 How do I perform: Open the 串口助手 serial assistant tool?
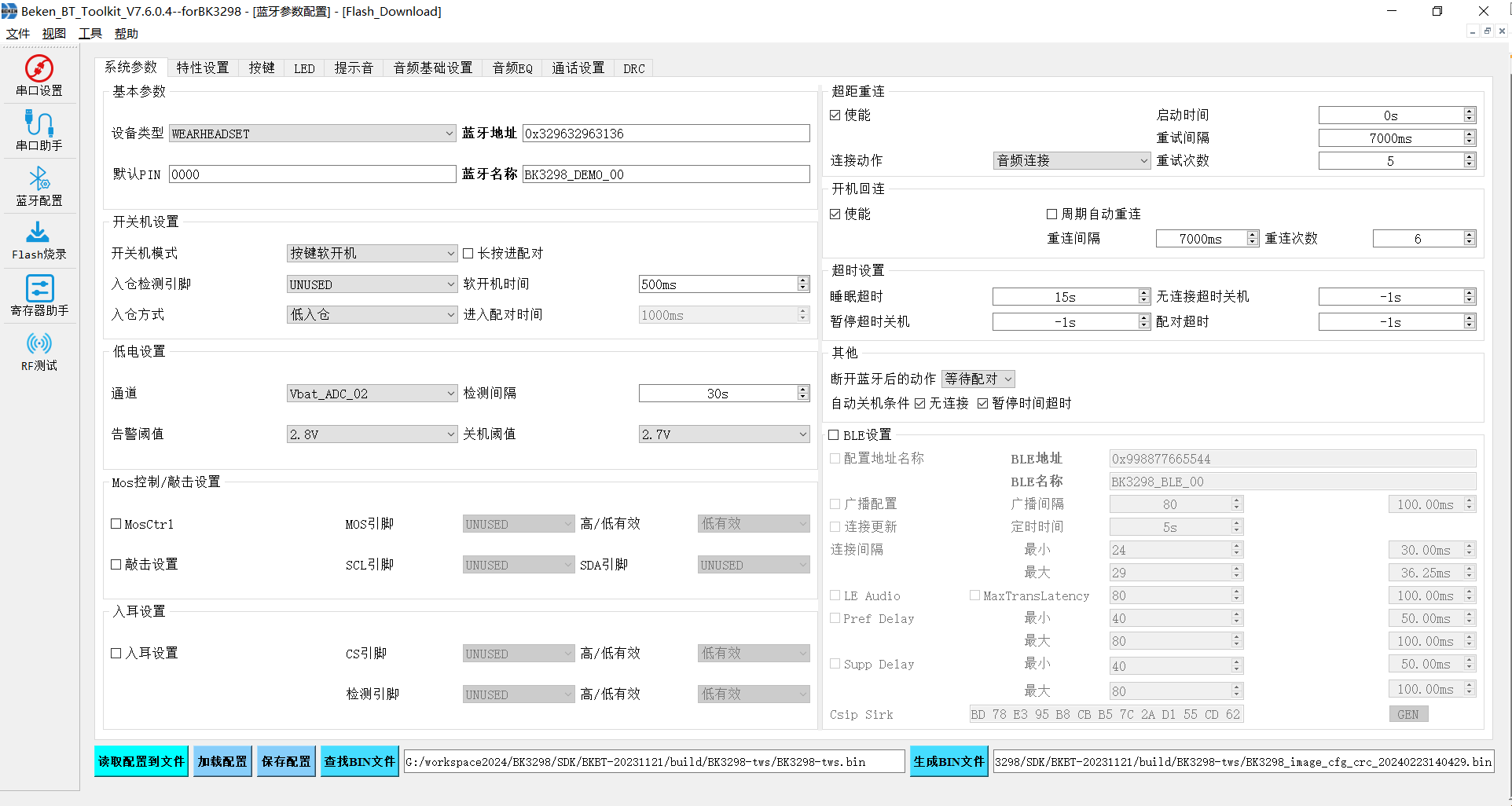pyautogui.click(x=39, y=130)
